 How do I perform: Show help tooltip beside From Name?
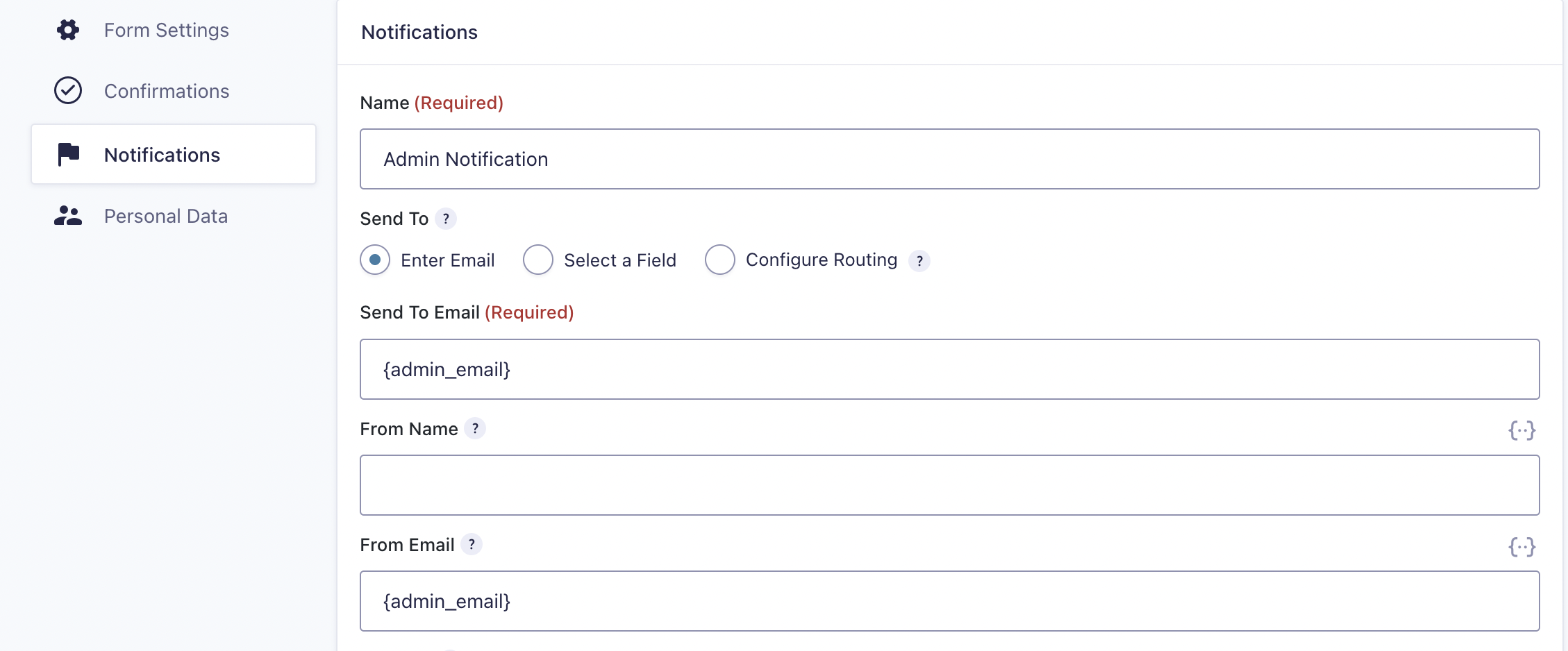475,429
